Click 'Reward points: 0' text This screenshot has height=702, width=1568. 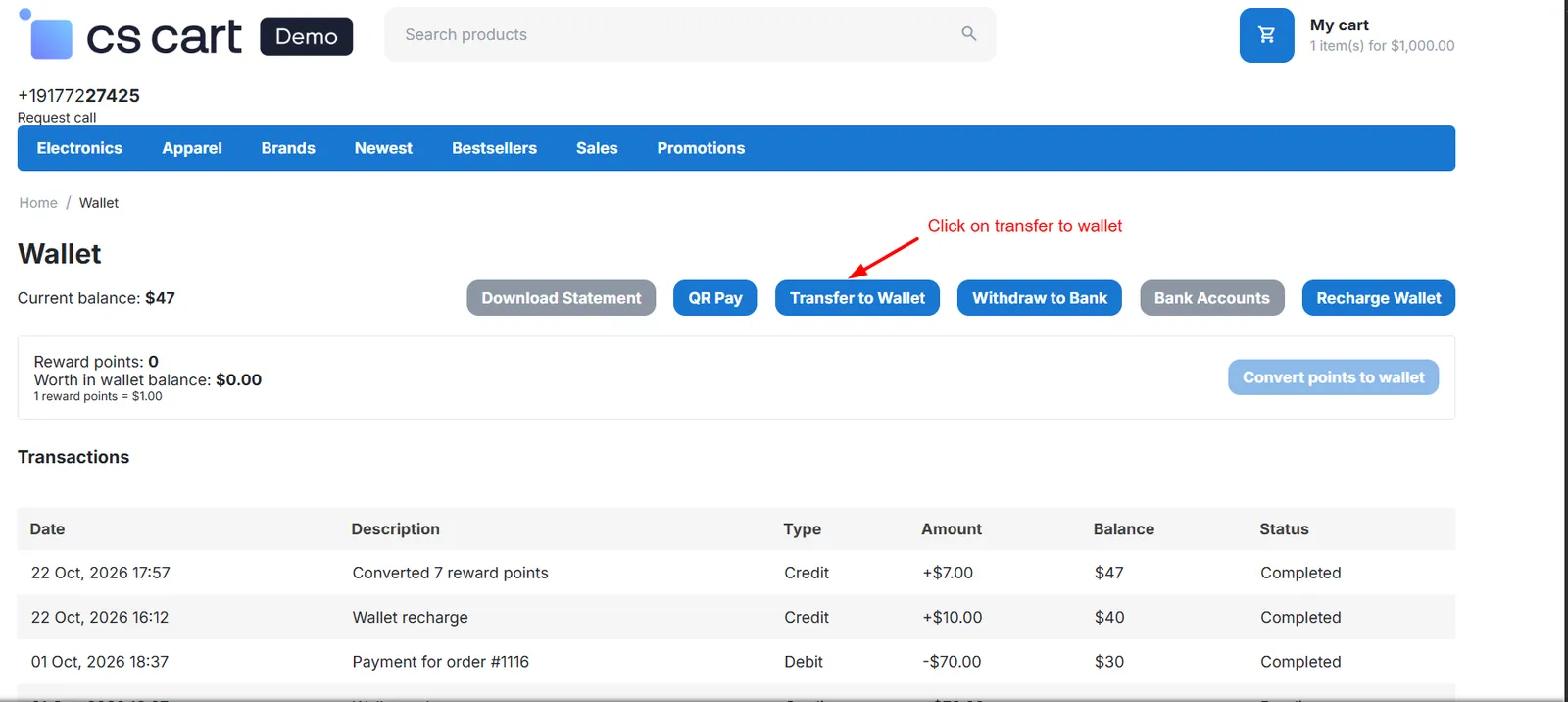pos(96,362)
